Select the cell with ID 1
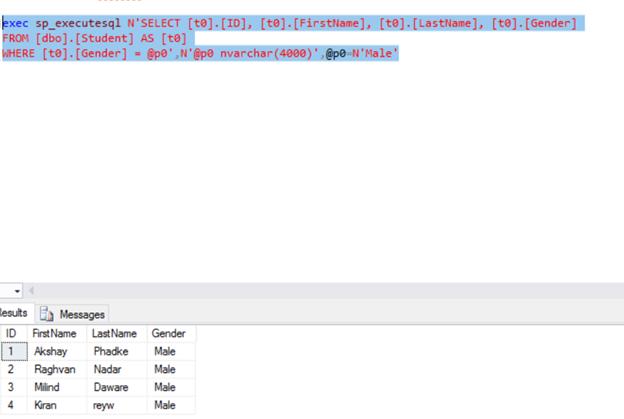Screen dimensions: 624x419 tap(14, 351)
